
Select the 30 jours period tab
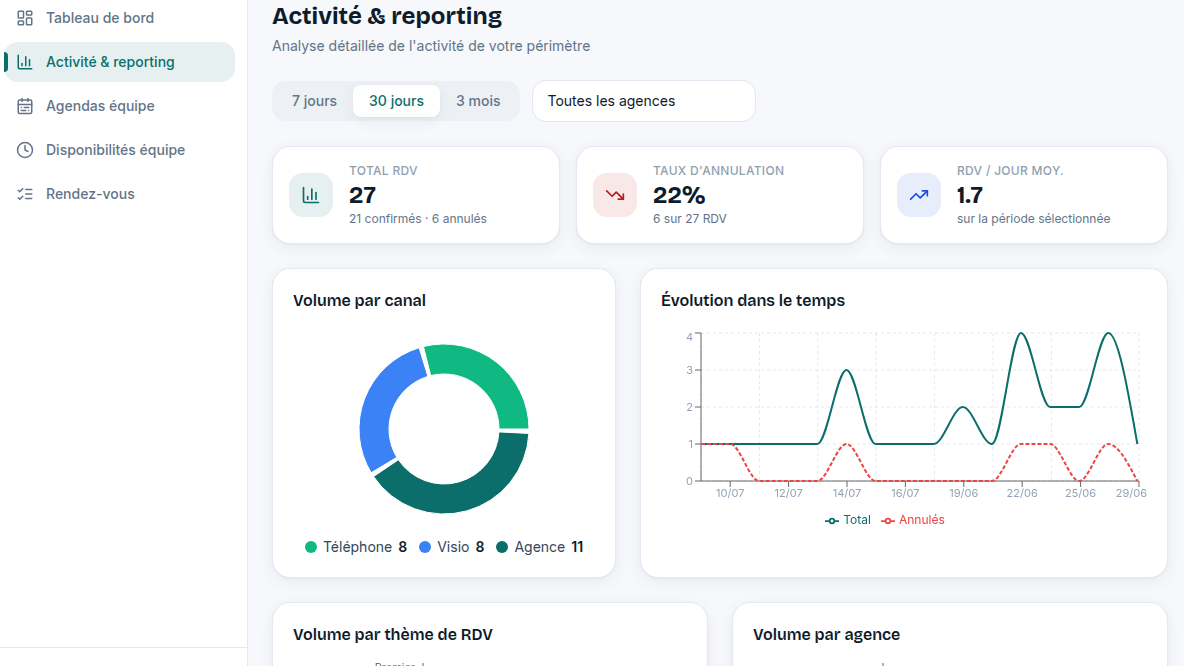tap(396, 101)
